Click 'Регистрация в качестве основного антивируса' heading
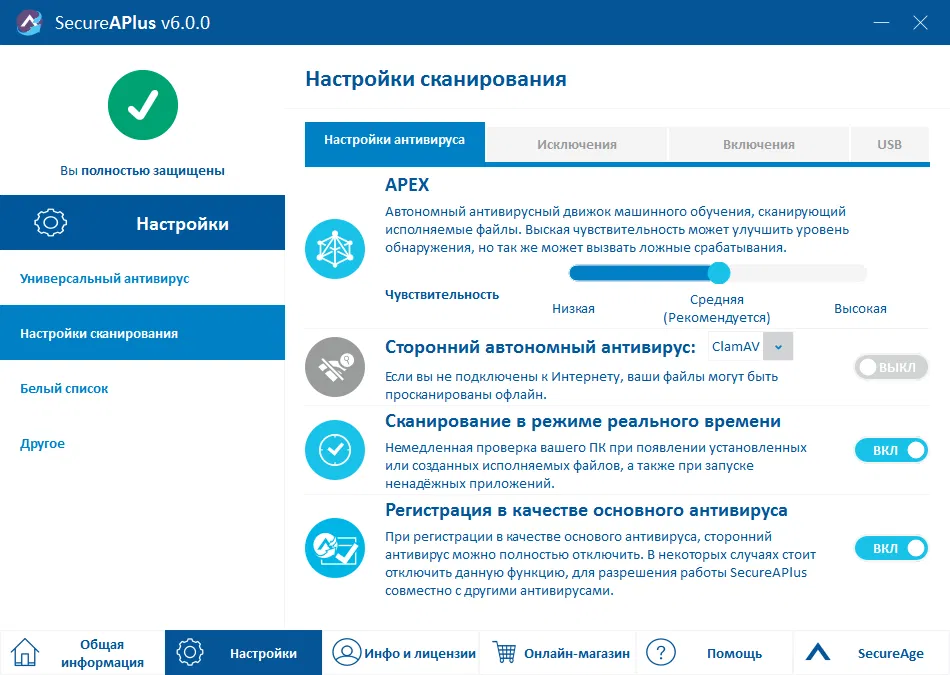The height and width of the screenshot is (675, 950). coord(586,510)
